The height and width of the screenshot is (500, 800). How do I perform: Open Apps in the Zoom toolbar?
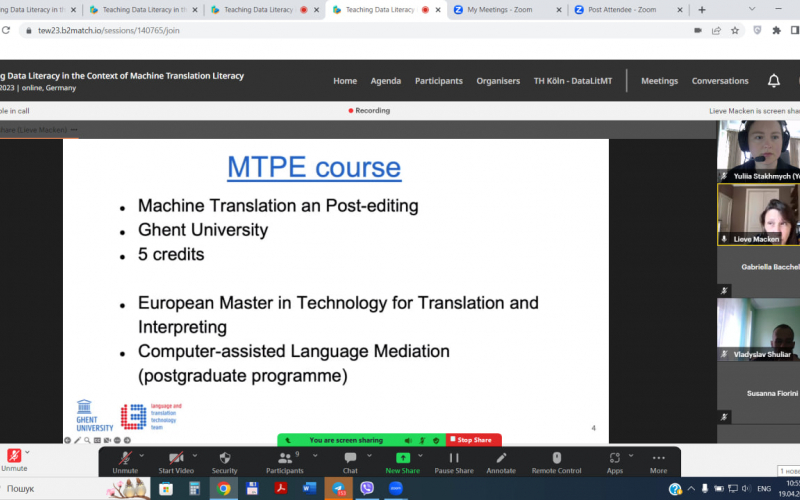pyautogui.click(x=615, y=463)
